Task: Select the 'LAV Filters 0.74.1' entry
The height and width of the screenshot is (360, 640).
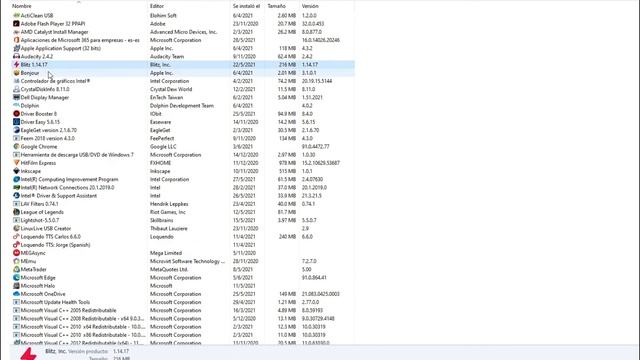Action: 39,204
